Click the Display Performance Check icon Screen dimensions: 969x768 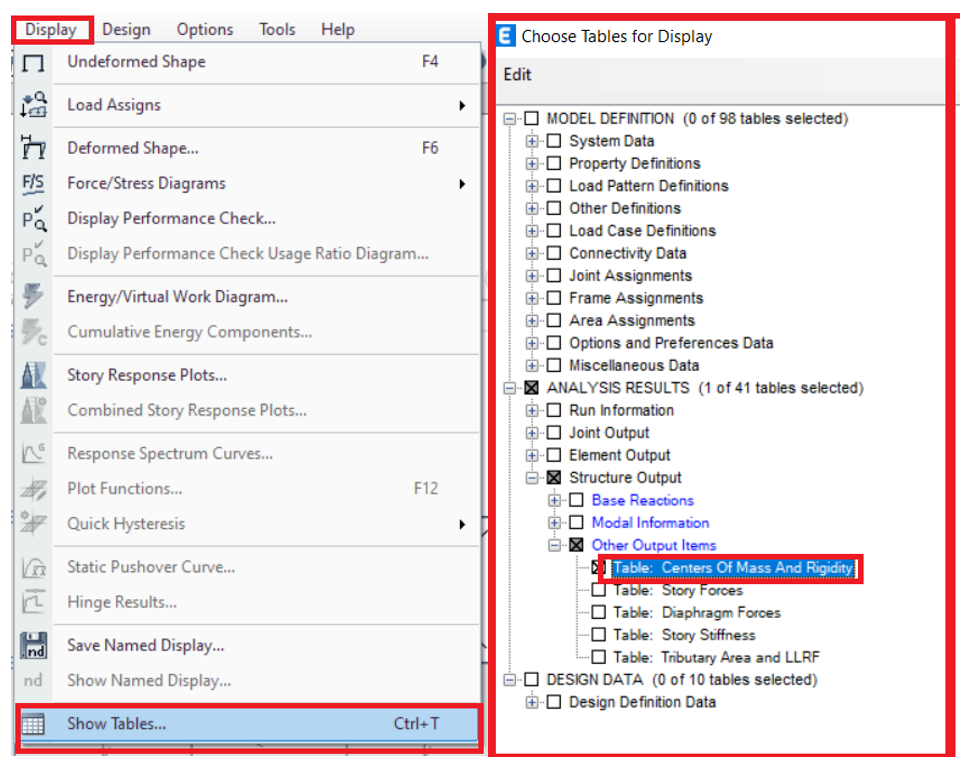point(33,218)
